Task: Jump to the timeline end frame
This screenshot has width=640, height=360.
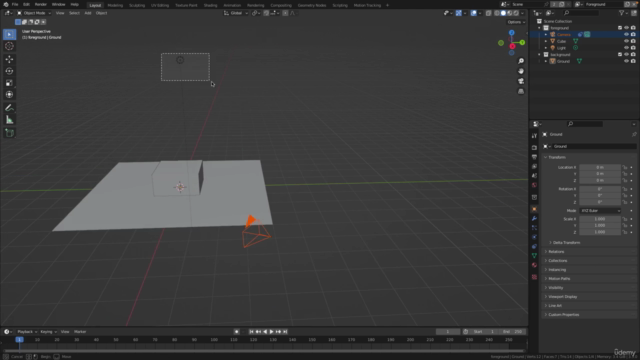Action: (x=285, y=332)
